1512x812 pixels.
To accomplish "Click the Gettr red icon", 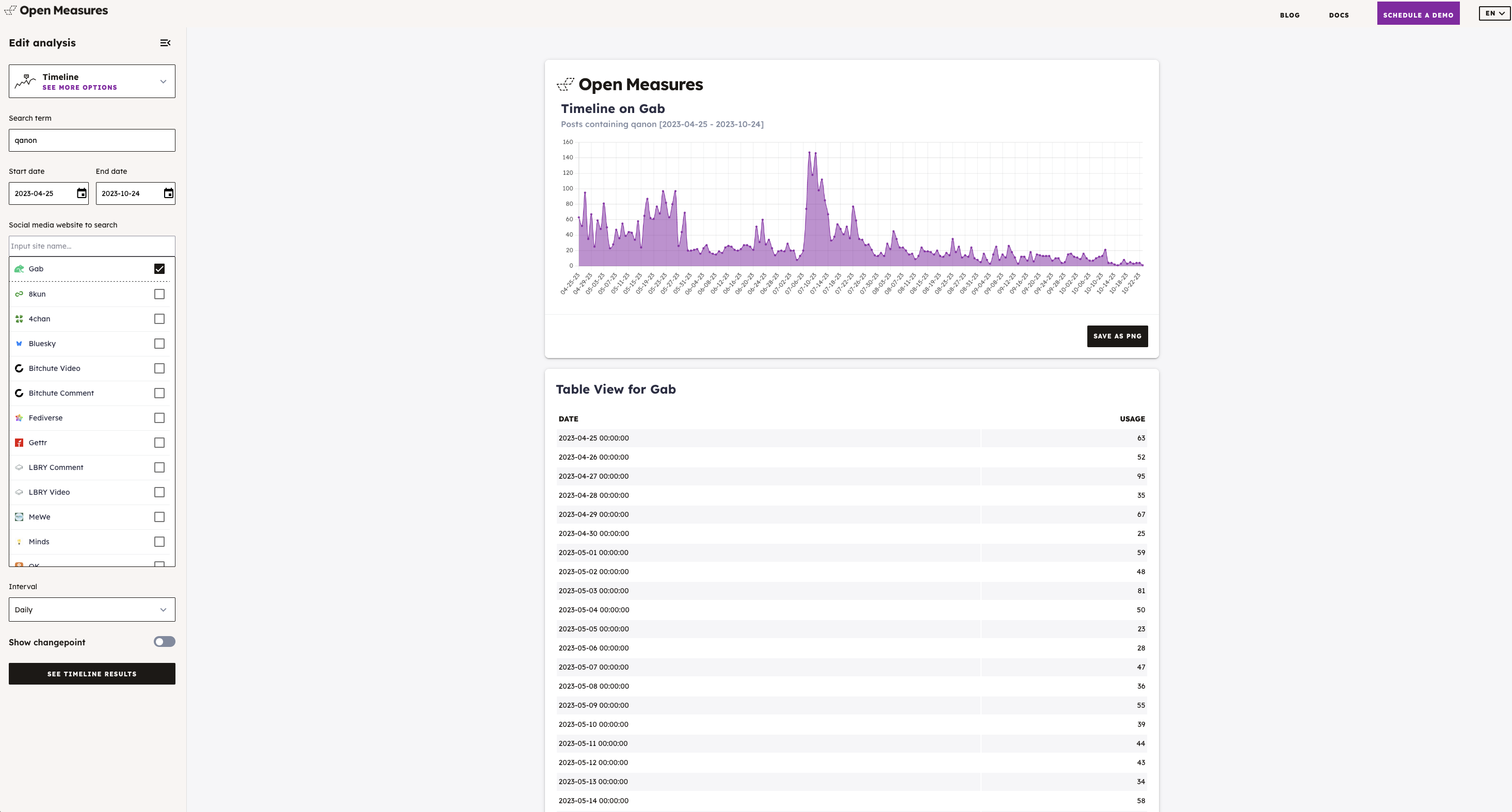I will pyautogui.click(x=20, y=443).
